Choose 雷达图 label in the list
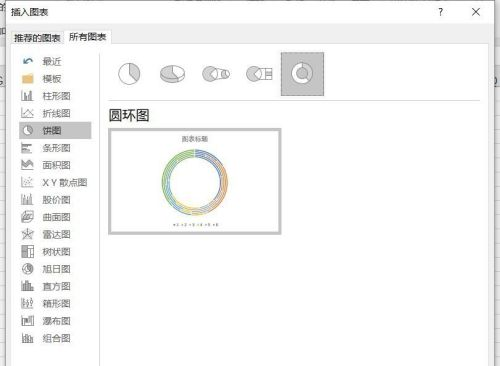The image size is (500, 366). coord(56,234)
